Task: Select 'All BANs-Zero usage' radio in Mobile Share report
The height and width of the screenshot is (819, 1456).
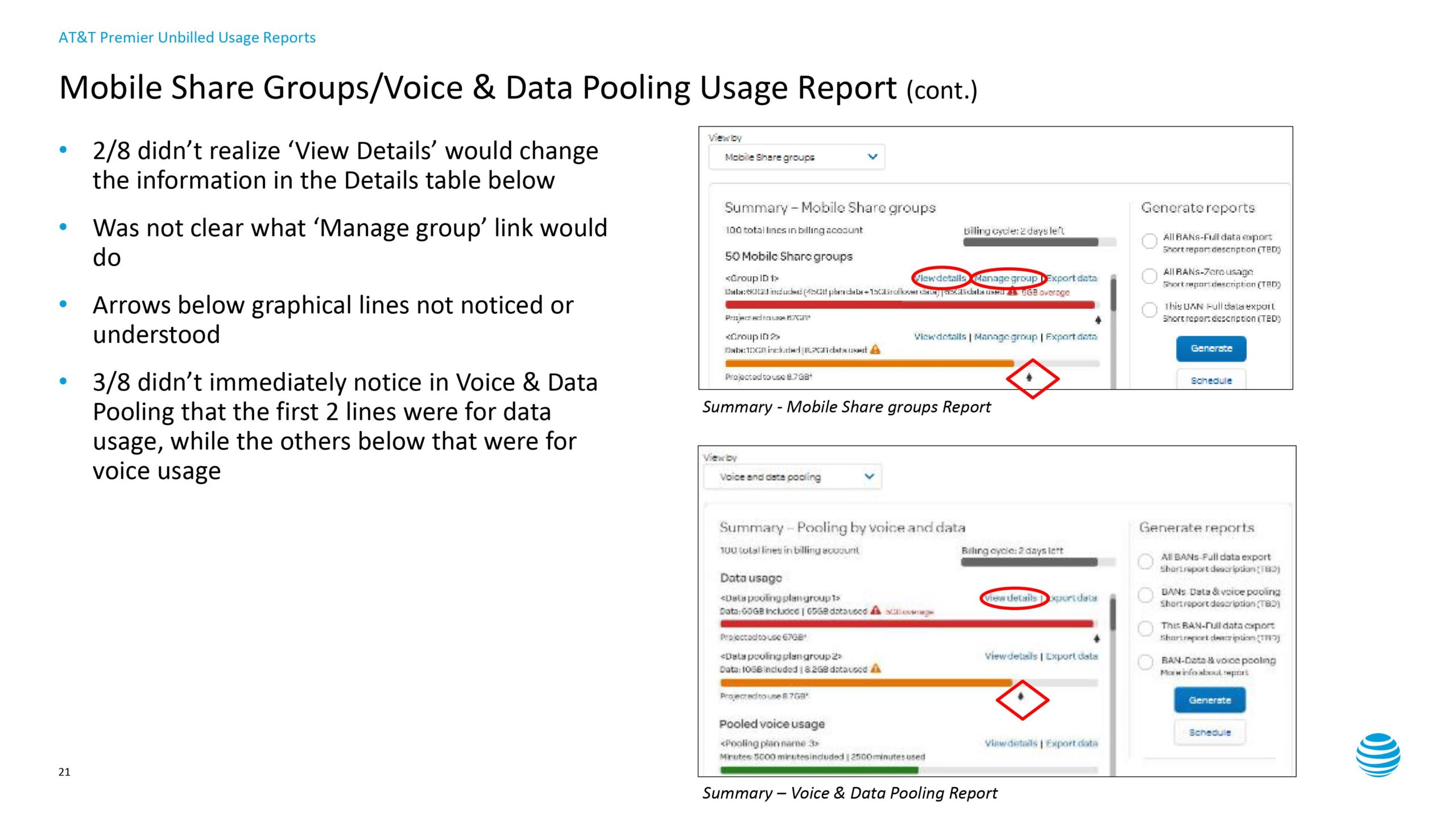Action: tap(1149, 276)
